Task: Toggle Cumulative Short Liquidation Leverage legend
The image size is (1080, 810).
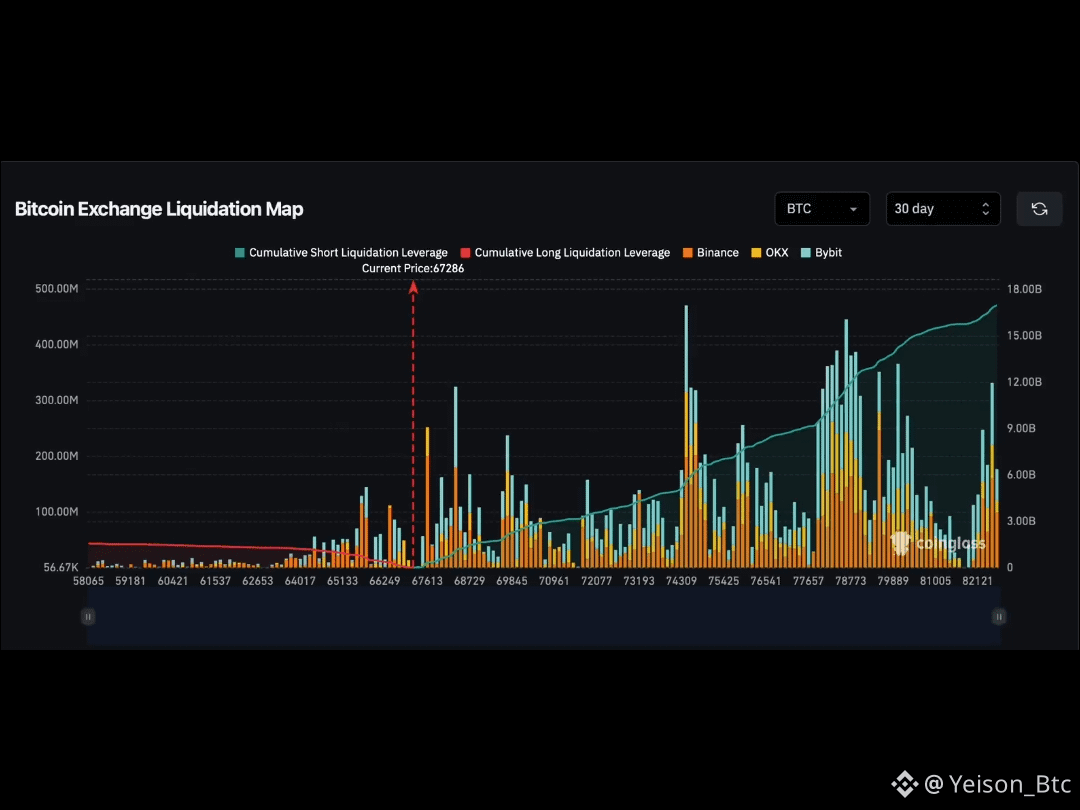Action: 341,253
